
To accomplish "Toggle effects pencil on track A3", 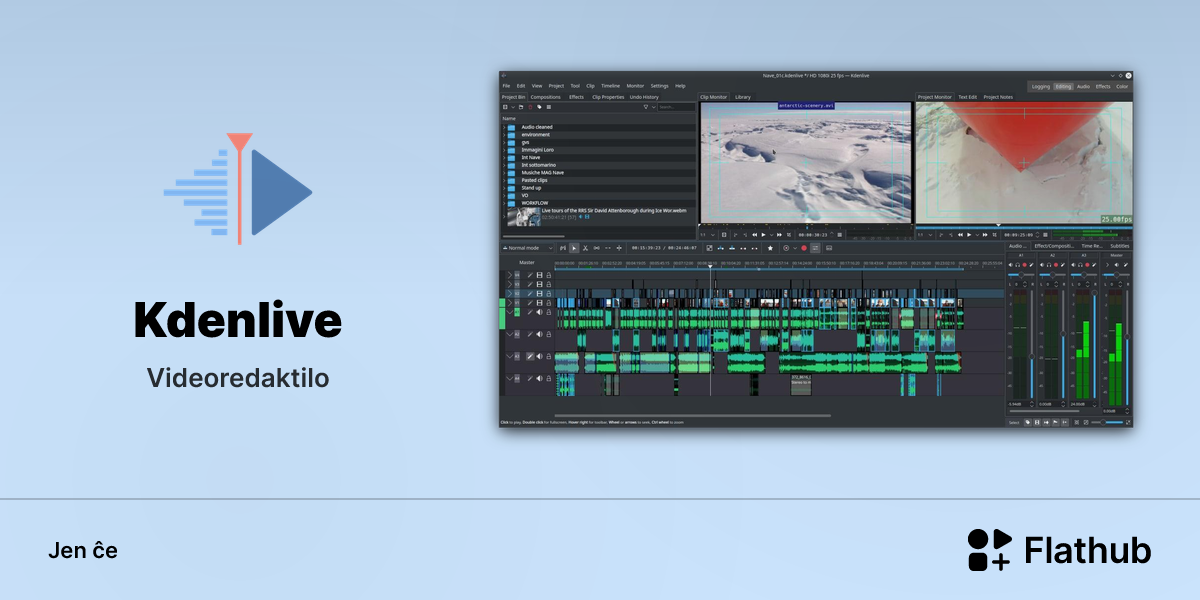I will [x=530, y=356].
